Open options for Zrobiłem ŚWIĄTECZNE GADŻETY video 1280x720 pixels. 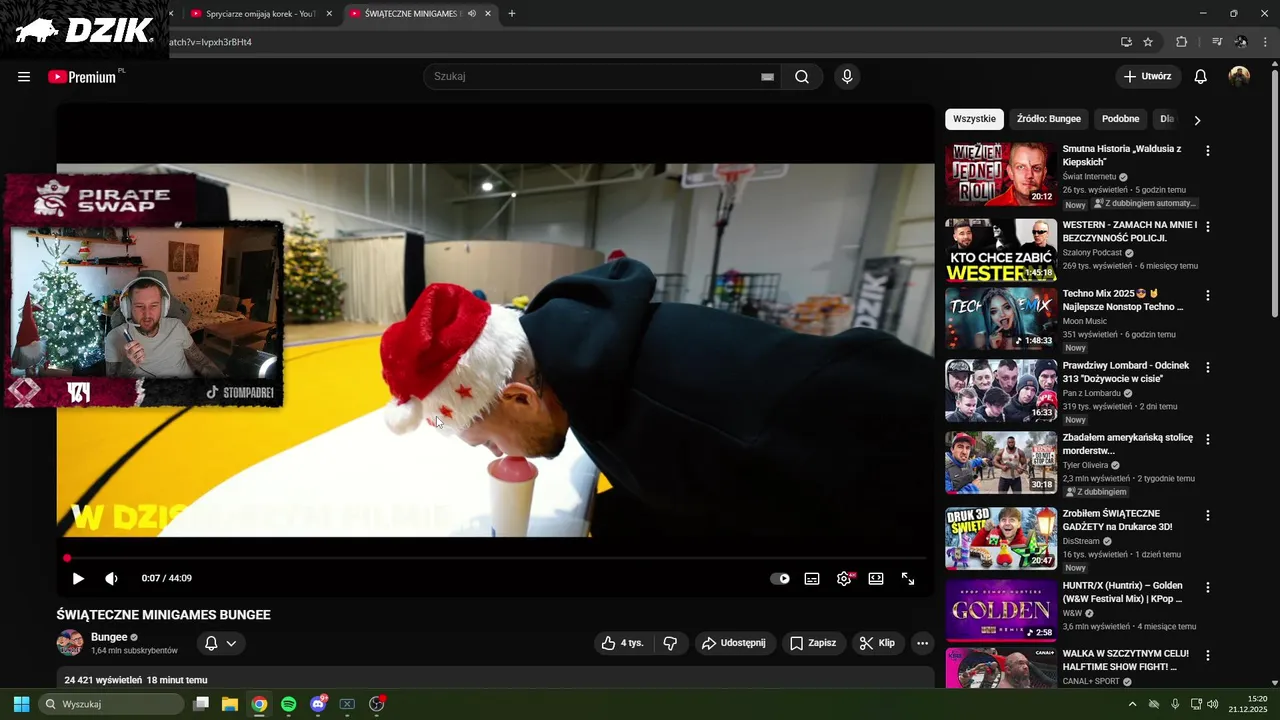pyautogui.click(x=1207, y=516)
